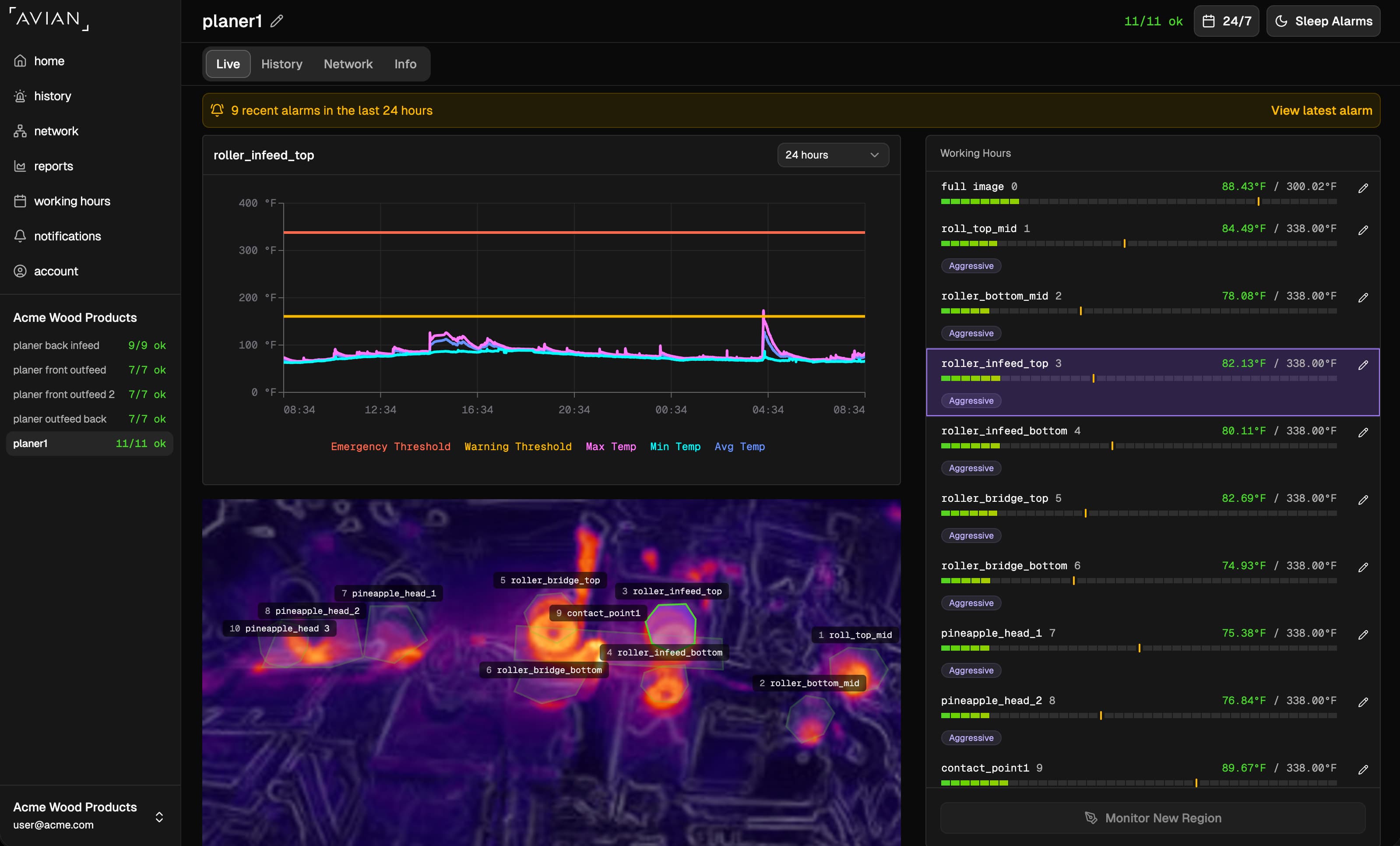Open the 24 hours time range dropdown
The width and height of the screenshot is (1400, 846).
(x=833, y=155)
